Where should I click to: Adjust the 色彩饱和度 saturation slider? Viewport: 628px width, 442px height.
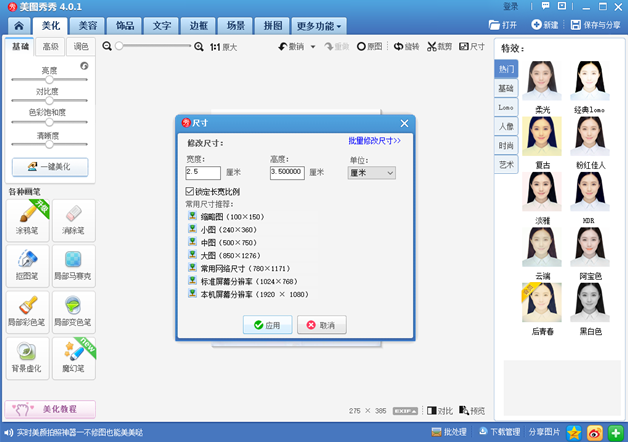49,122
